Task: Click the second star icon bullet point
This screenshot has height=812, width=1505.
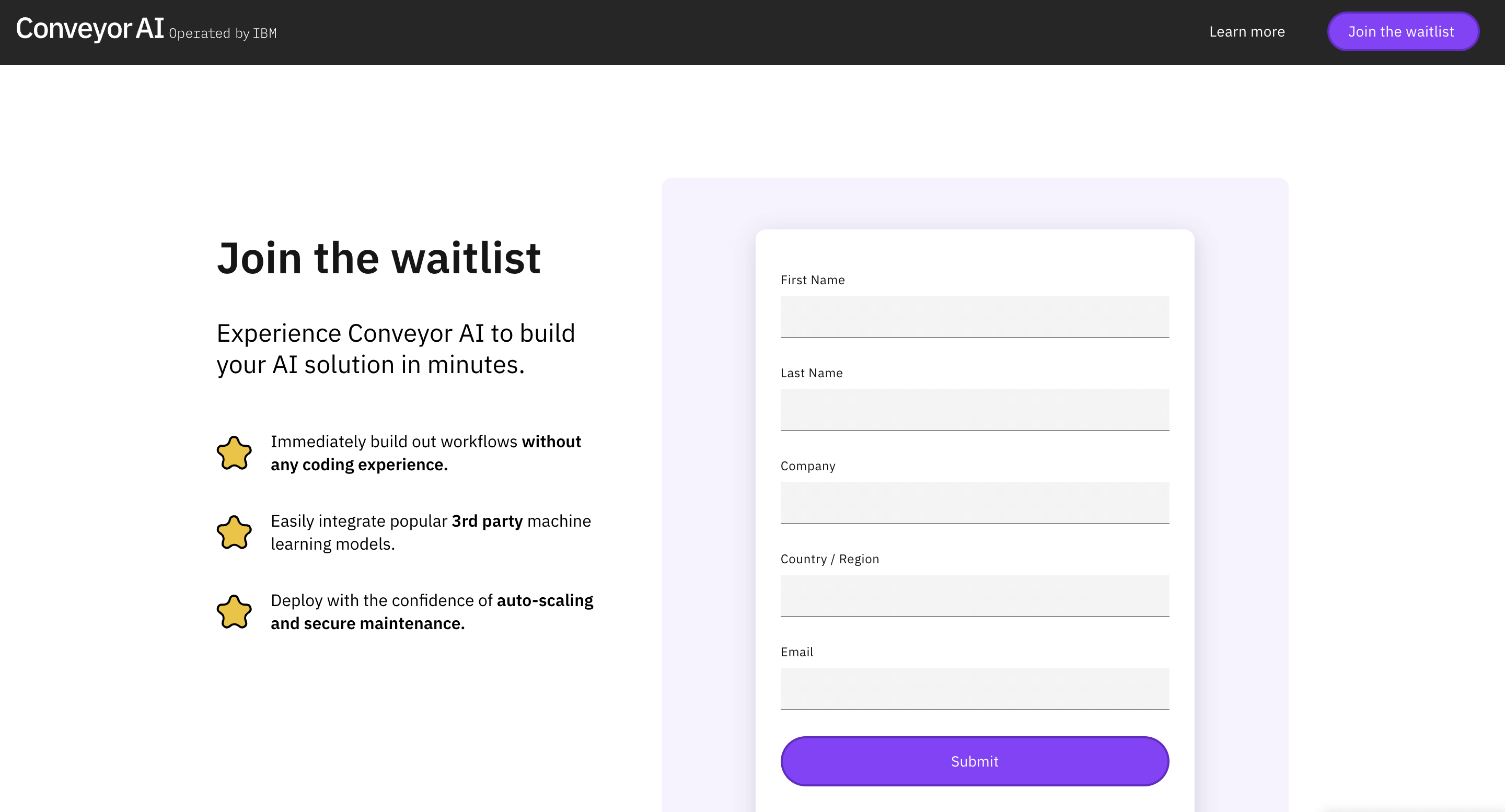Action: coord(234,531)
